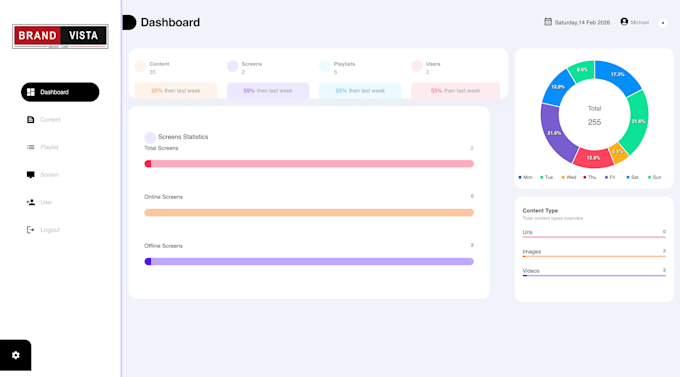Click the donut chart Total 255 label
The image size is (680, 377).
point(594,116)
